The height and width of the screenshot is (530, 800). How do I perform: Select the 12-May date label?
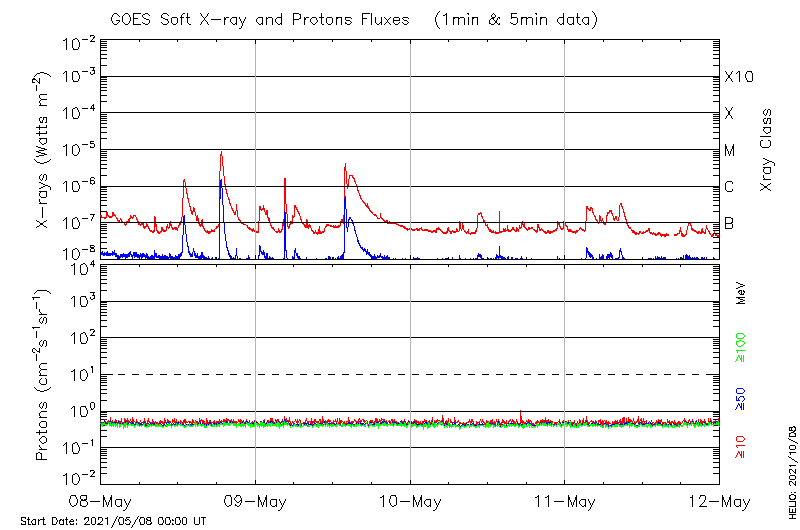click(718, 500)
